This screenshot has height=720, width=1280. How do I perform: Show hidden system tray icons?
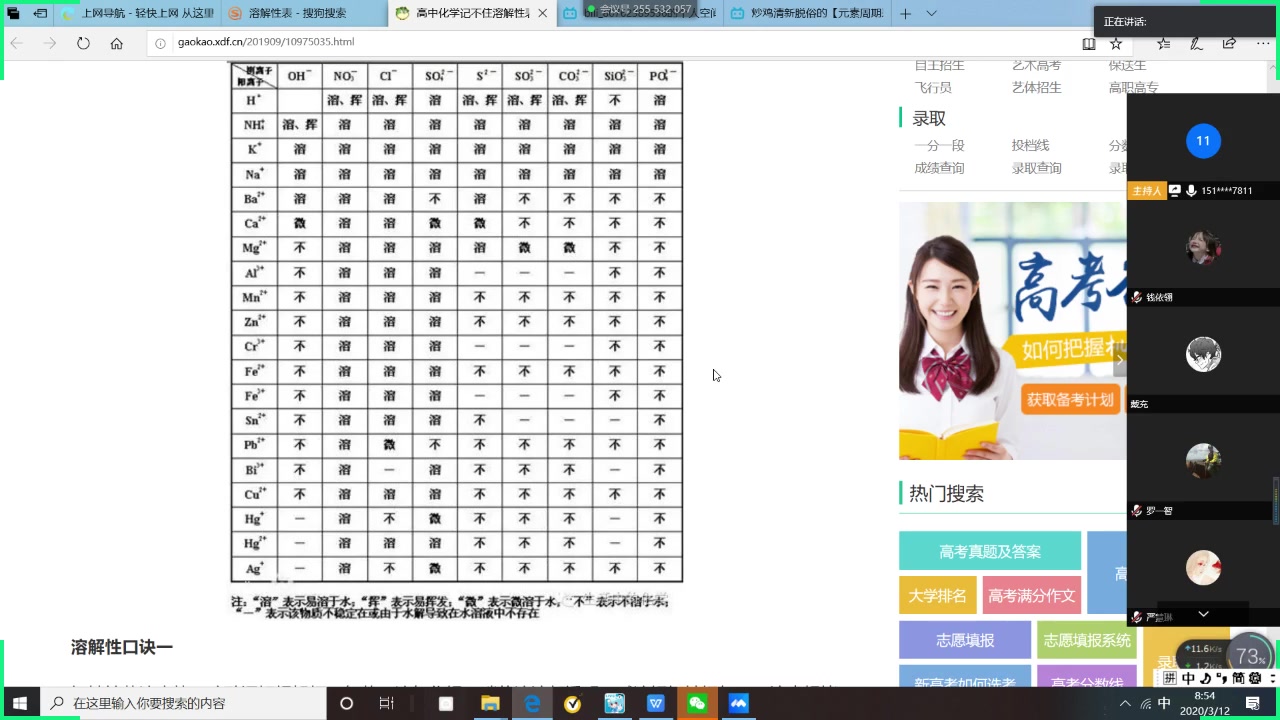click(1125, 704)
